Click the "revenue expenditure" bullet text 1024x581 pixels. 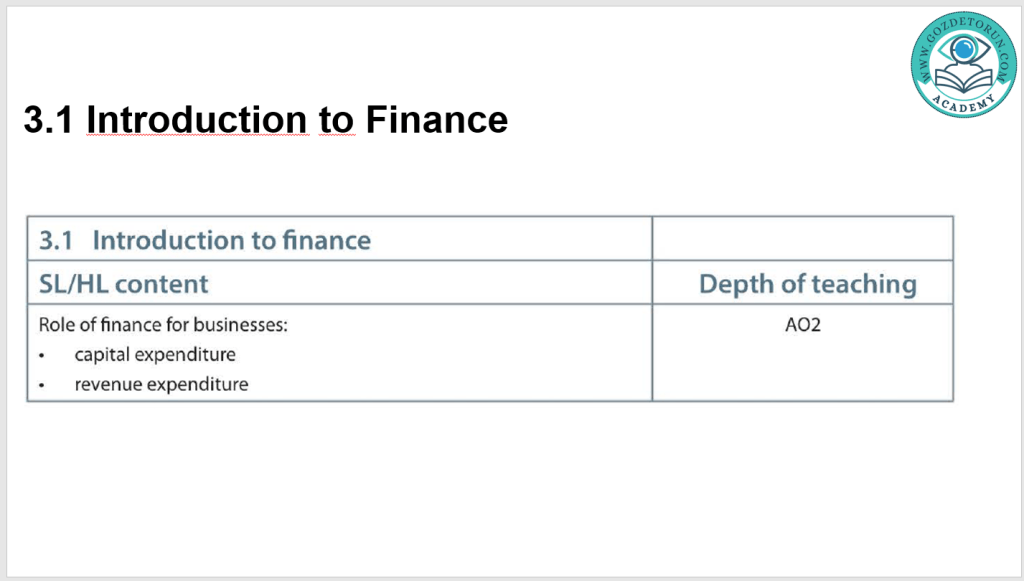tap(161, 384)
